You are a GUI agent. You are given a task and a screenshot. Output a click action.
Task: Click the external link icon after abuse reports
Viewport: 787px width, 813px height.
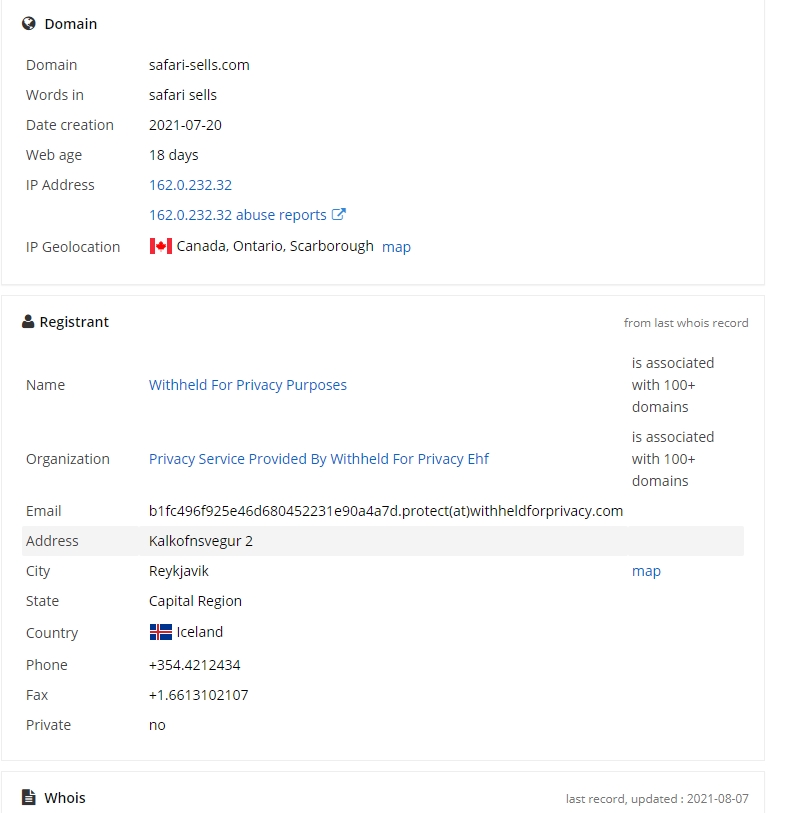[339, 214]
